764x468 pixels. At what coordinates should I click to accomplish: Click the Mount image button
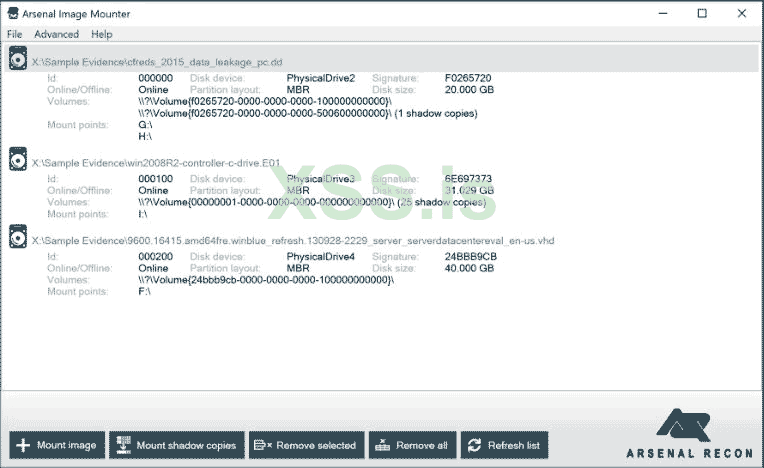point(57,445)
